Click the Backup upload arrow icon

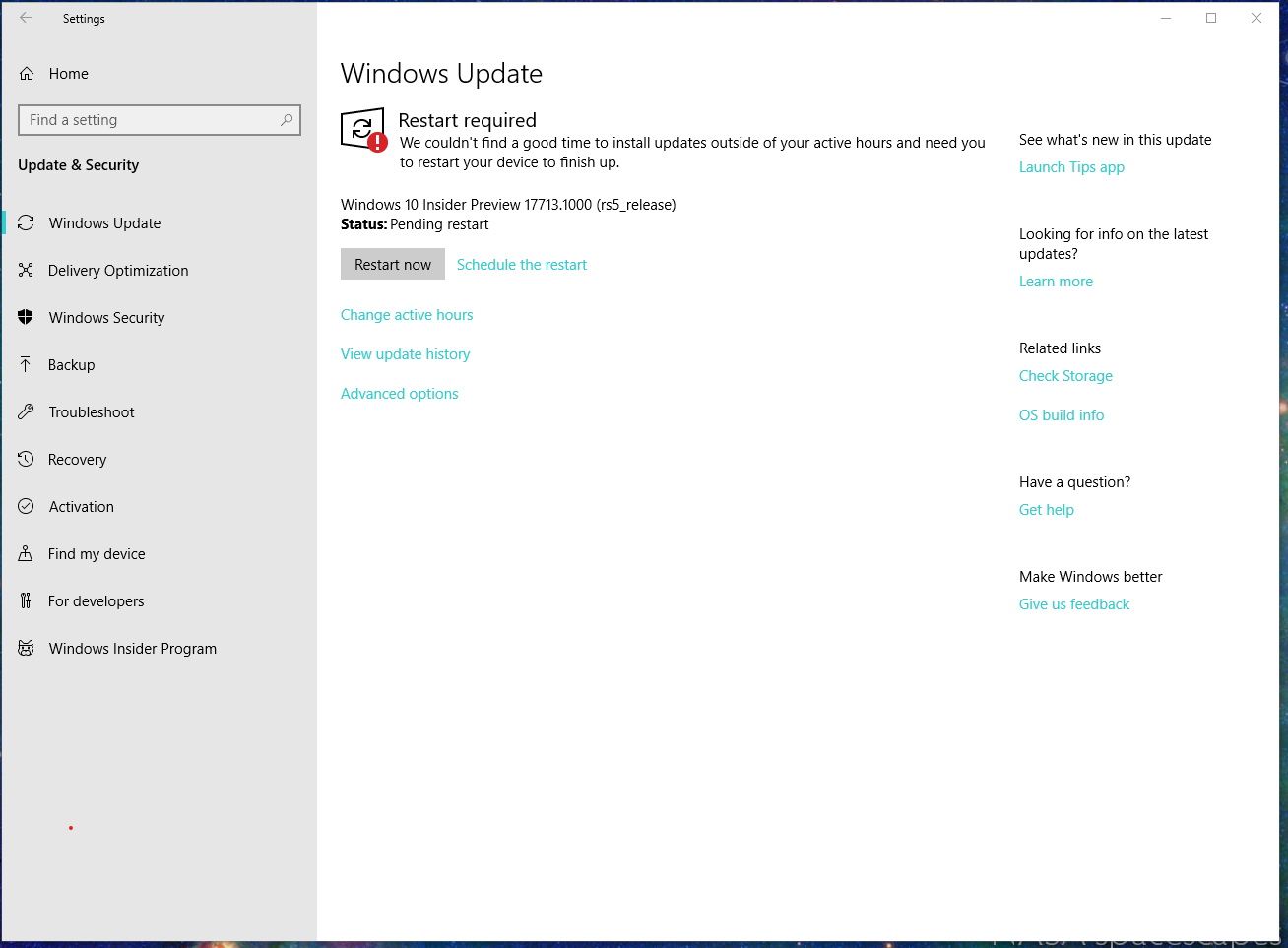26,364
